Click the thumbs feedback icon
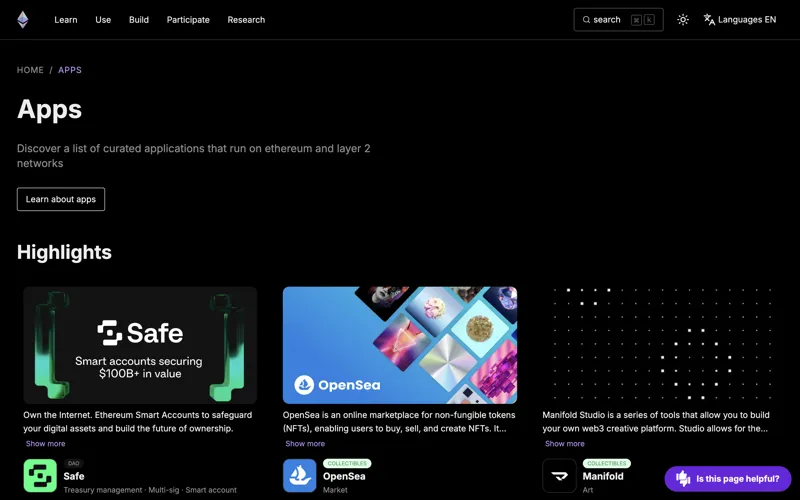 pyautogui.click(x=683, y=479)
